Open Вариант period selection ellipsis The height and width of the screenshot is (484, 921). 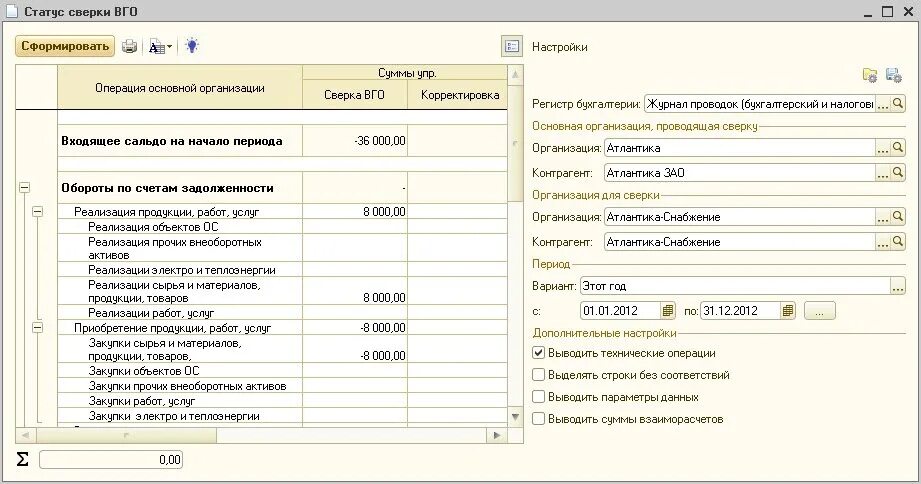pyautogui.click(x=898, y=286)
